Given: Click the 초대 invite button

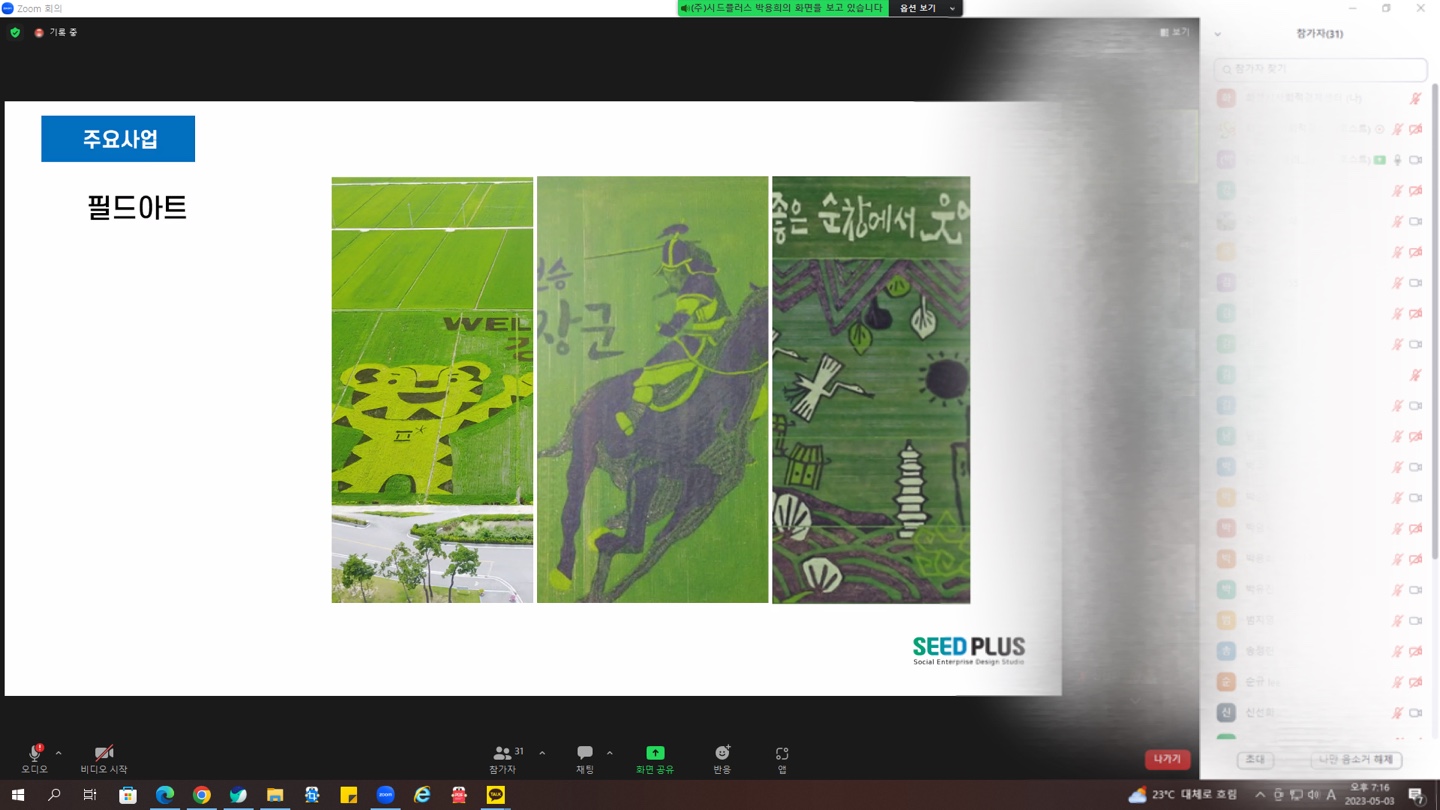Looking at the screenshot, I should 1255,760.
